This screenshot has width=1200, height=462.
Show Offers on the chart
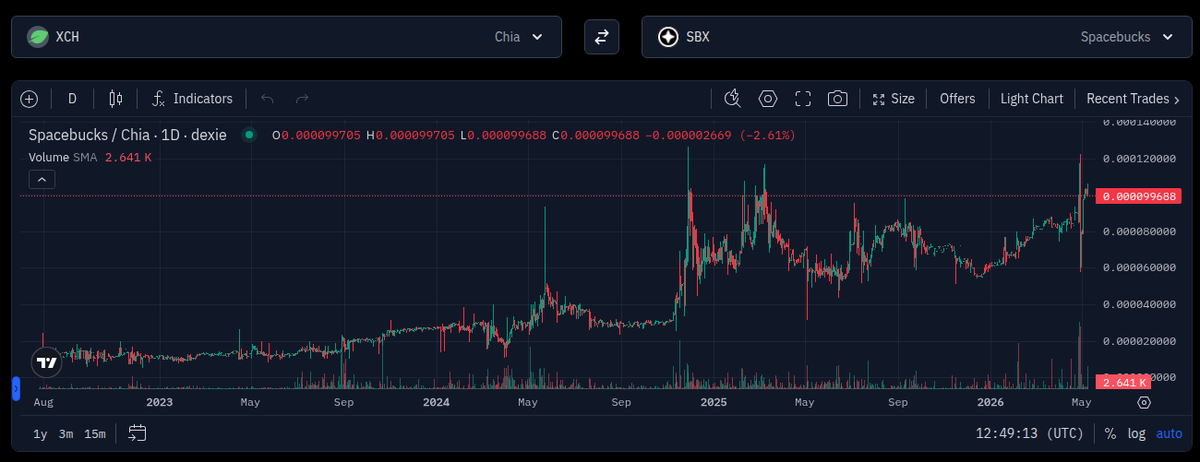(957, 99)
